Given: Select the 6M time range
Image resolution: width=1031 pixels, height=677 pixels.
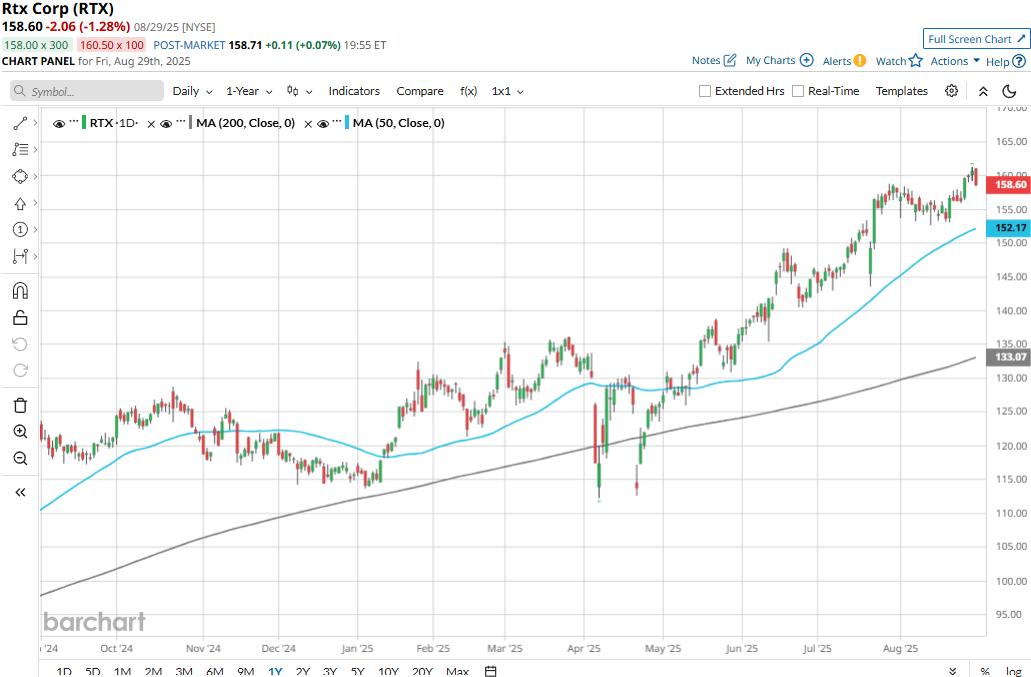Looking at the screenshot, I should point(215,671).
